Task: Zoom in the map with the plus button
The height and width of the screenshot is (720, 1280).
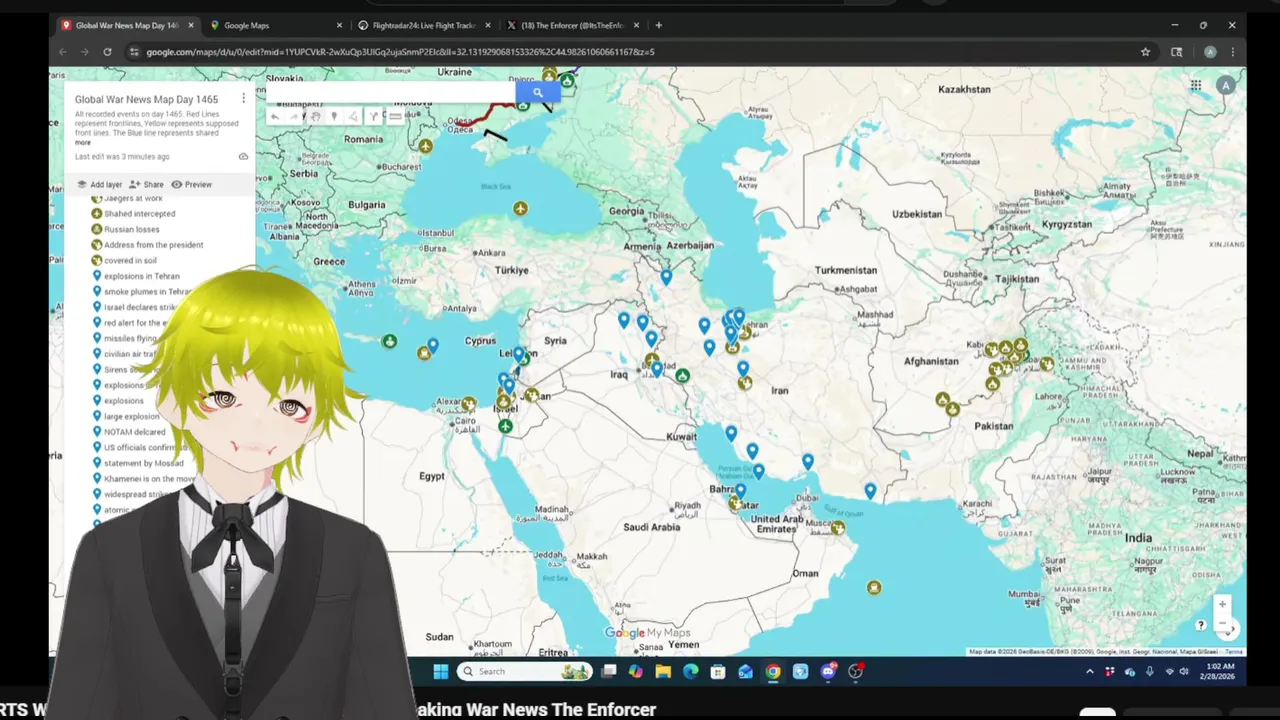Action: point(1222,604)
